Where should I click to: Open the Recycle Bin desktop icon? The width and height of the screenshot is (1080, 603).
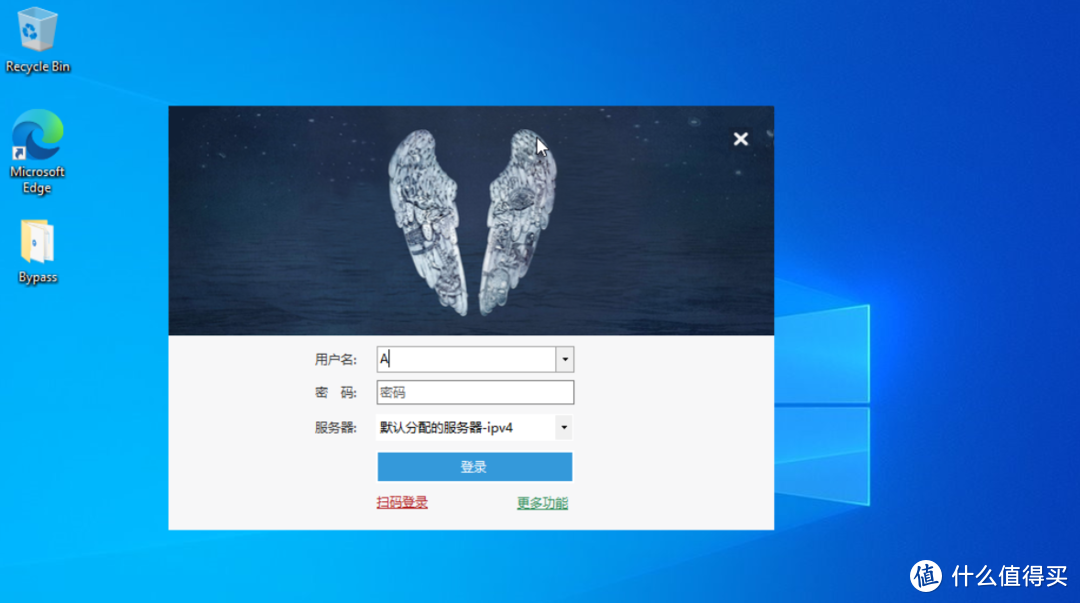click(38, 30)
